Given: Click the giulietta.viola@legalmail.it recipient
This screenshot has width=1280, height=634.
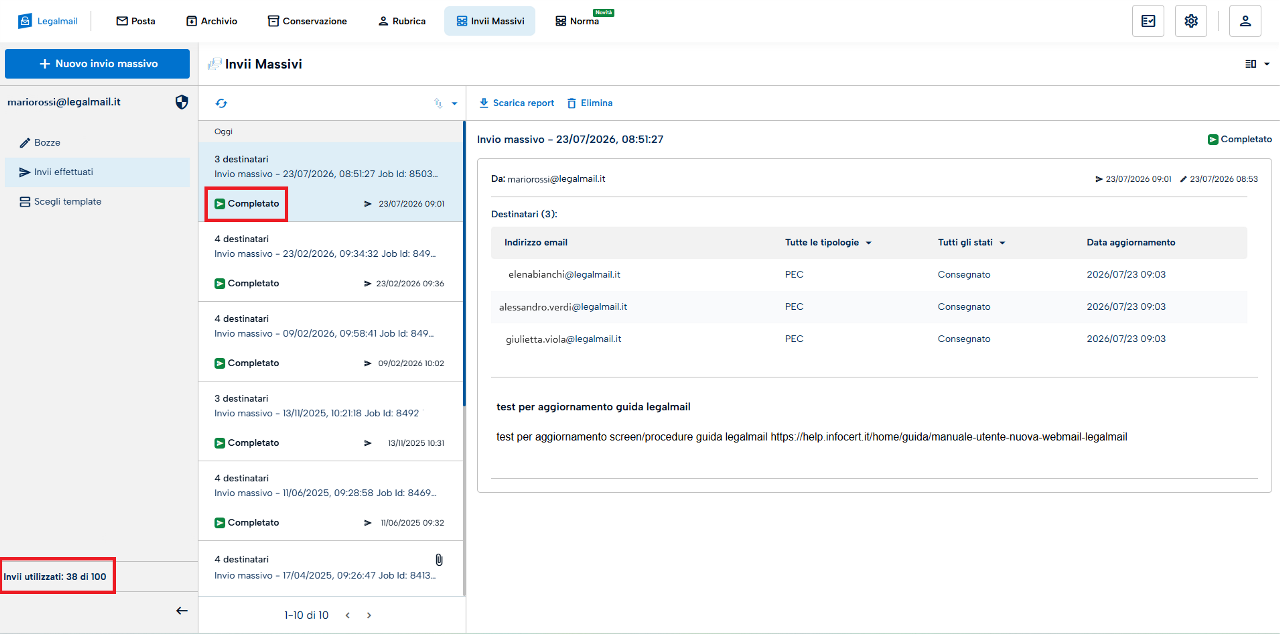Looking at the screenshot, I should pos(564,339).
